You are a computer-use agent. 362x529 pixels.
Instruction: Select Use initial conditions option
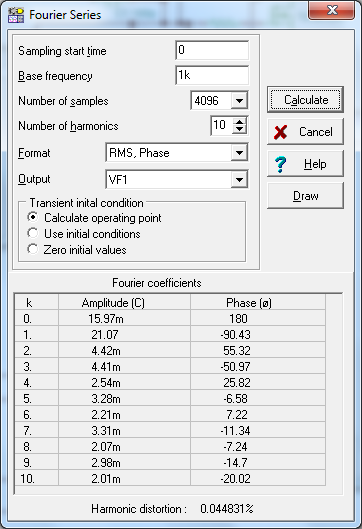click(33, 233)
